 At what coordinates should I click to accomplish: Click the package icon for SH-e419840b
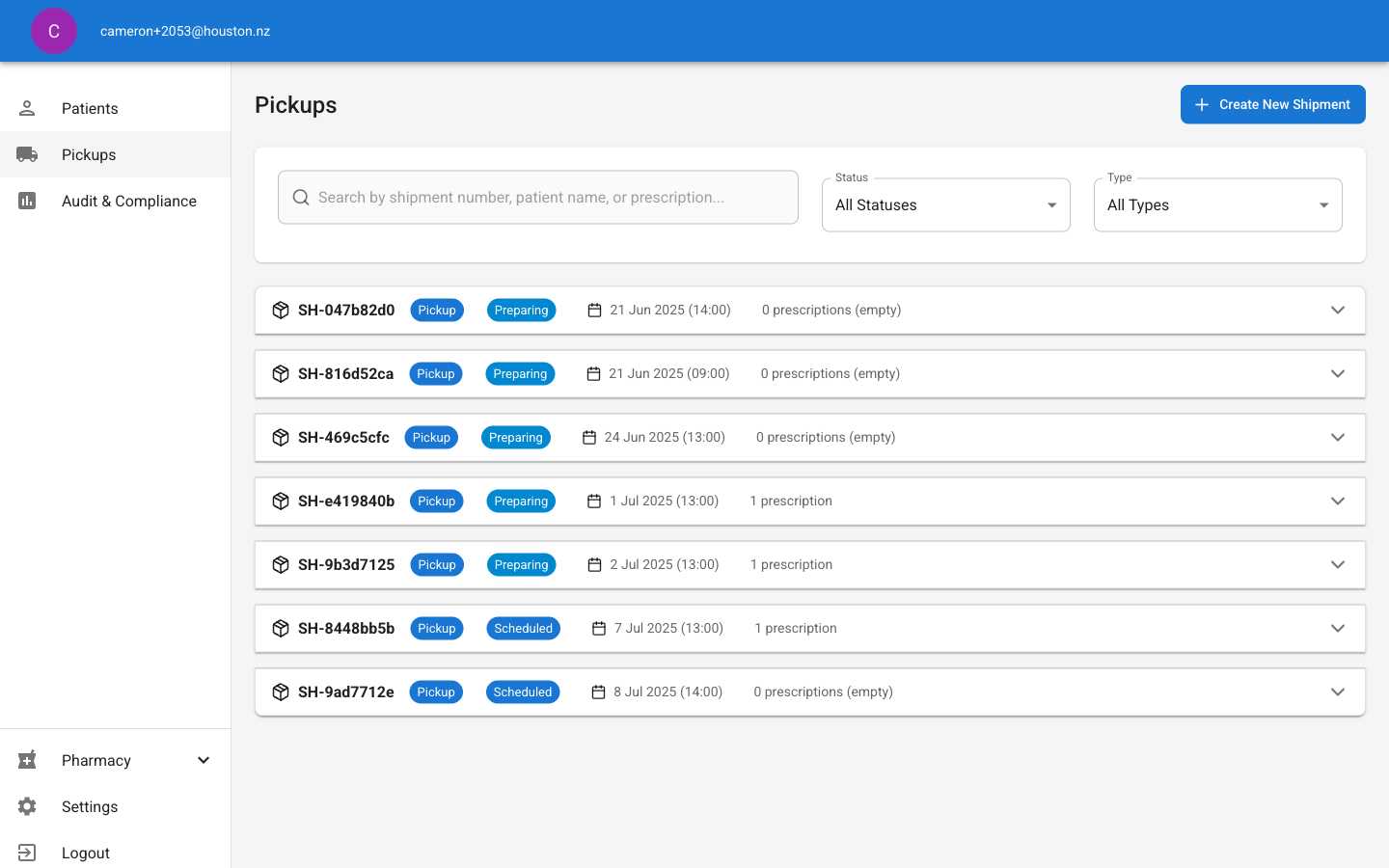click(x=281, y=501)
